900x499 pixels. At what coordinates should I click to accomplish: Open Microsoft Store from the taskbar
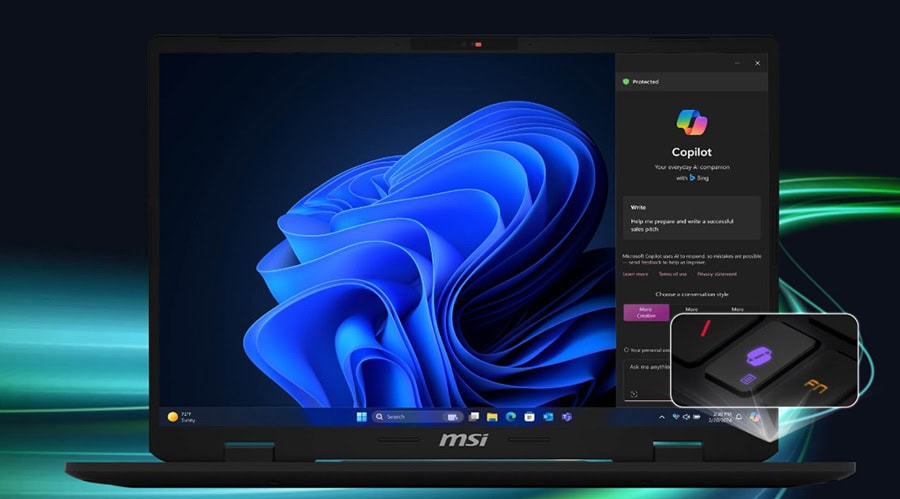[x=529, y=416]
